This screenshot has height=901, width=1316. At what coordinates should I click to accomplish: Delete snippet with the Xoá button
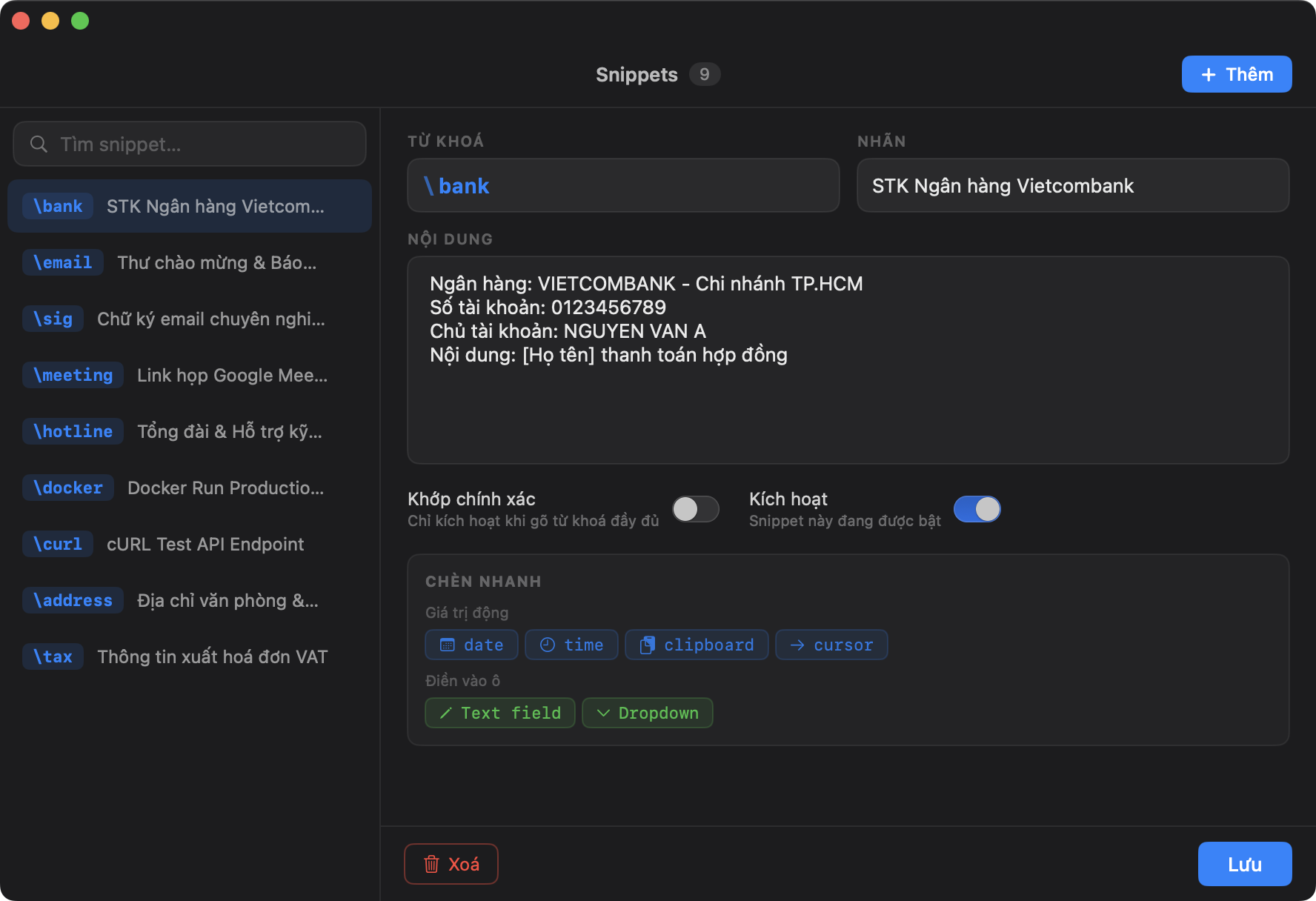coord(451,864)
